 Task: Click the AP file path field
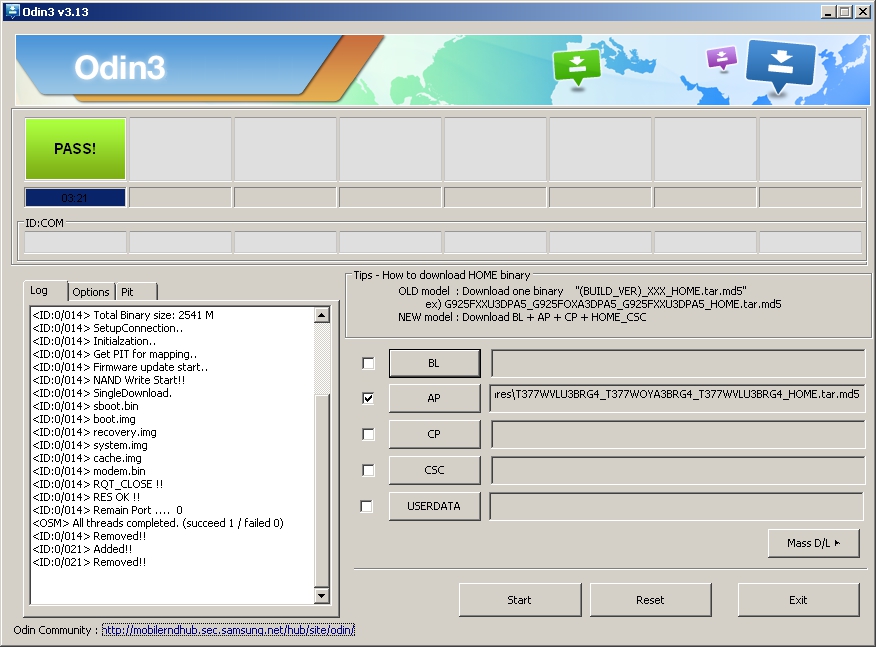[677, 398]
